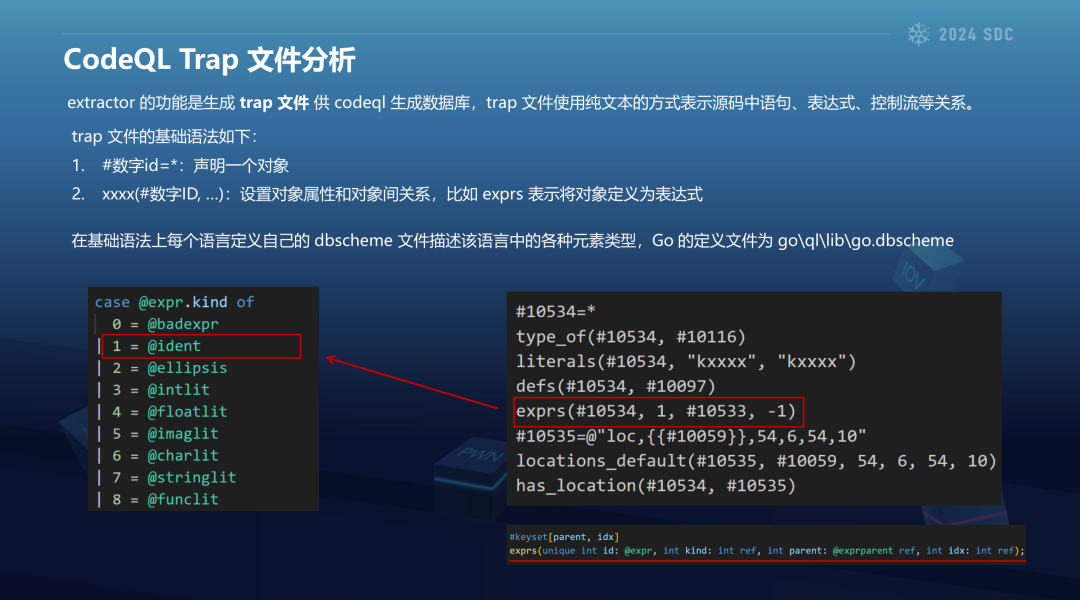Click the '0 = @badexpr' line
Image resolution: width=1080 pixels, height=600 pixels.
pyautogui.click(x=165, y=324)
